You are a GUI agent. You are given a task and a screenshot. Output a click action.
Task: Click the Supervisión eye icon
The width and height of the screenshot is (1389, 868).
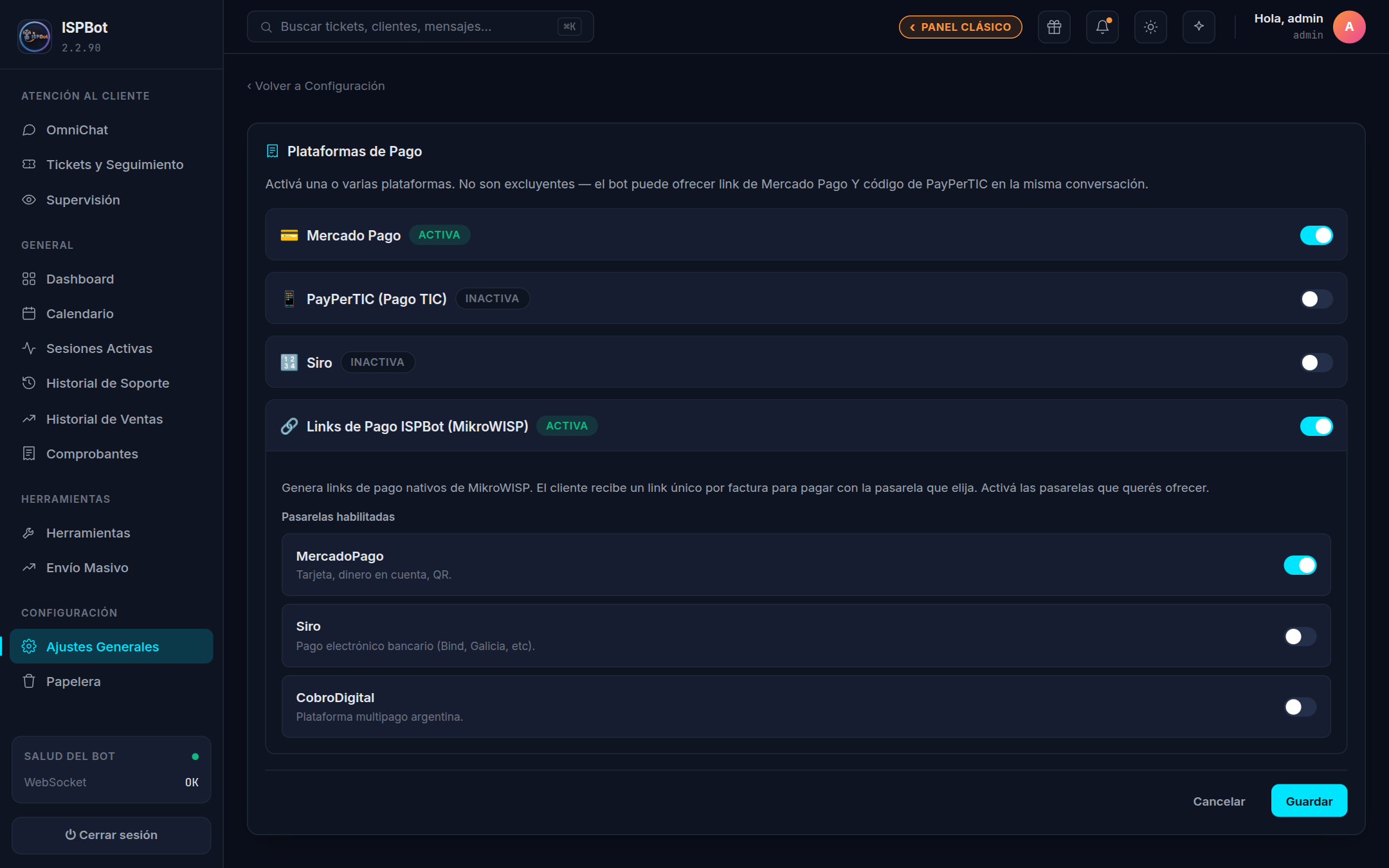pyautogui.click(x=29, y=200)
